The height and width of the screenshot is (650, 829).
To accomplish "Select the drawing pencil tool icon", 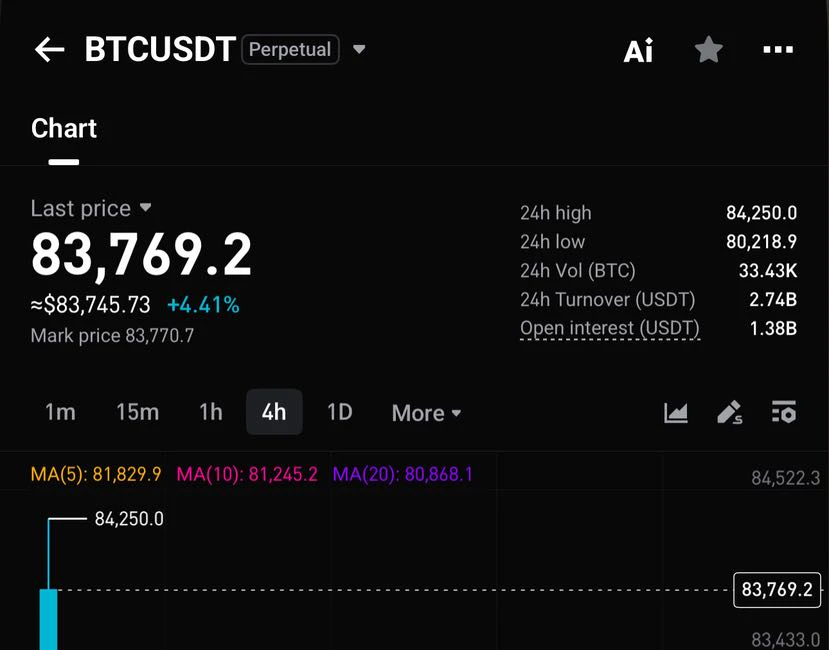I will click(730, 413).
